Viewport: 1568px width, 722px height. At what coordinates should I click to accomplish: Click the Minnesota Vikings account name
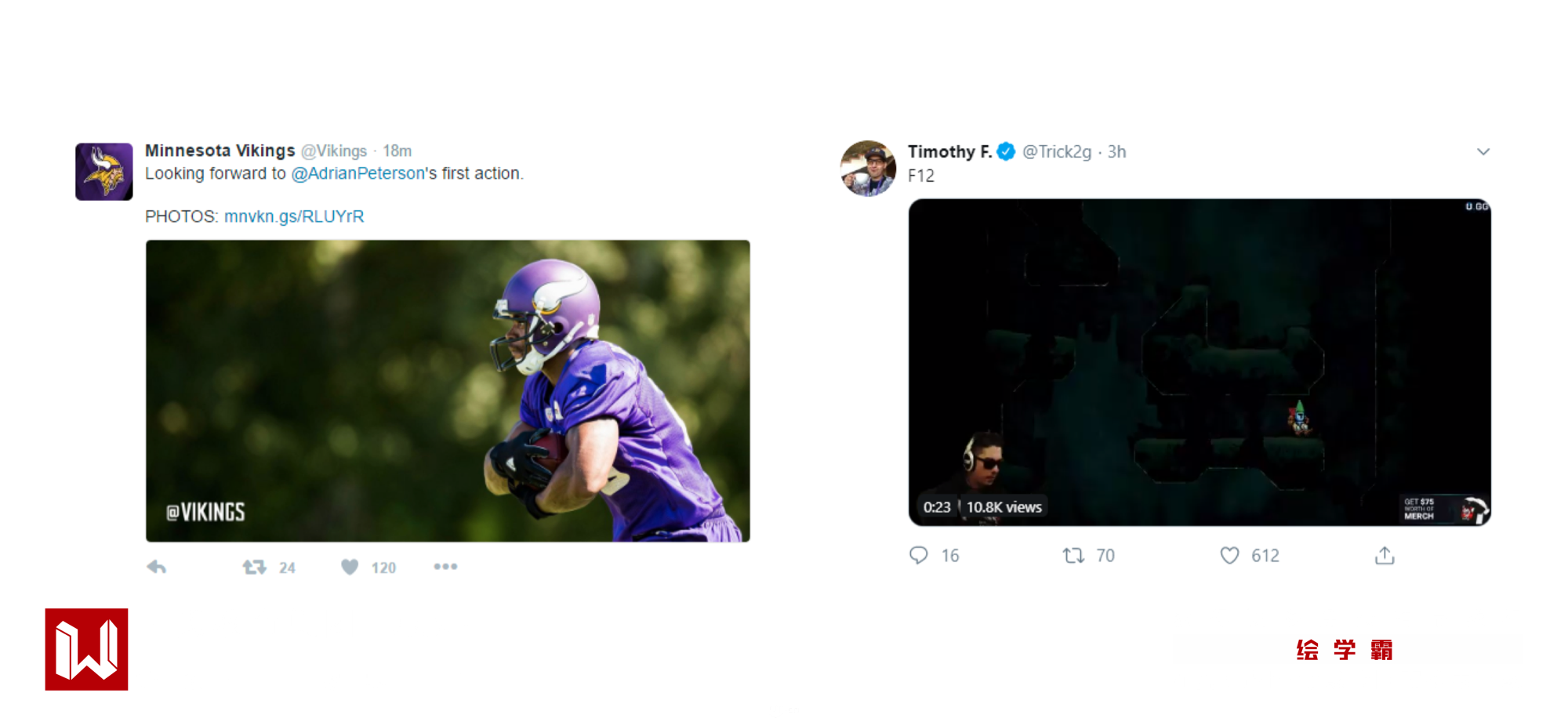pyautogui.click(x=220, y=151)
